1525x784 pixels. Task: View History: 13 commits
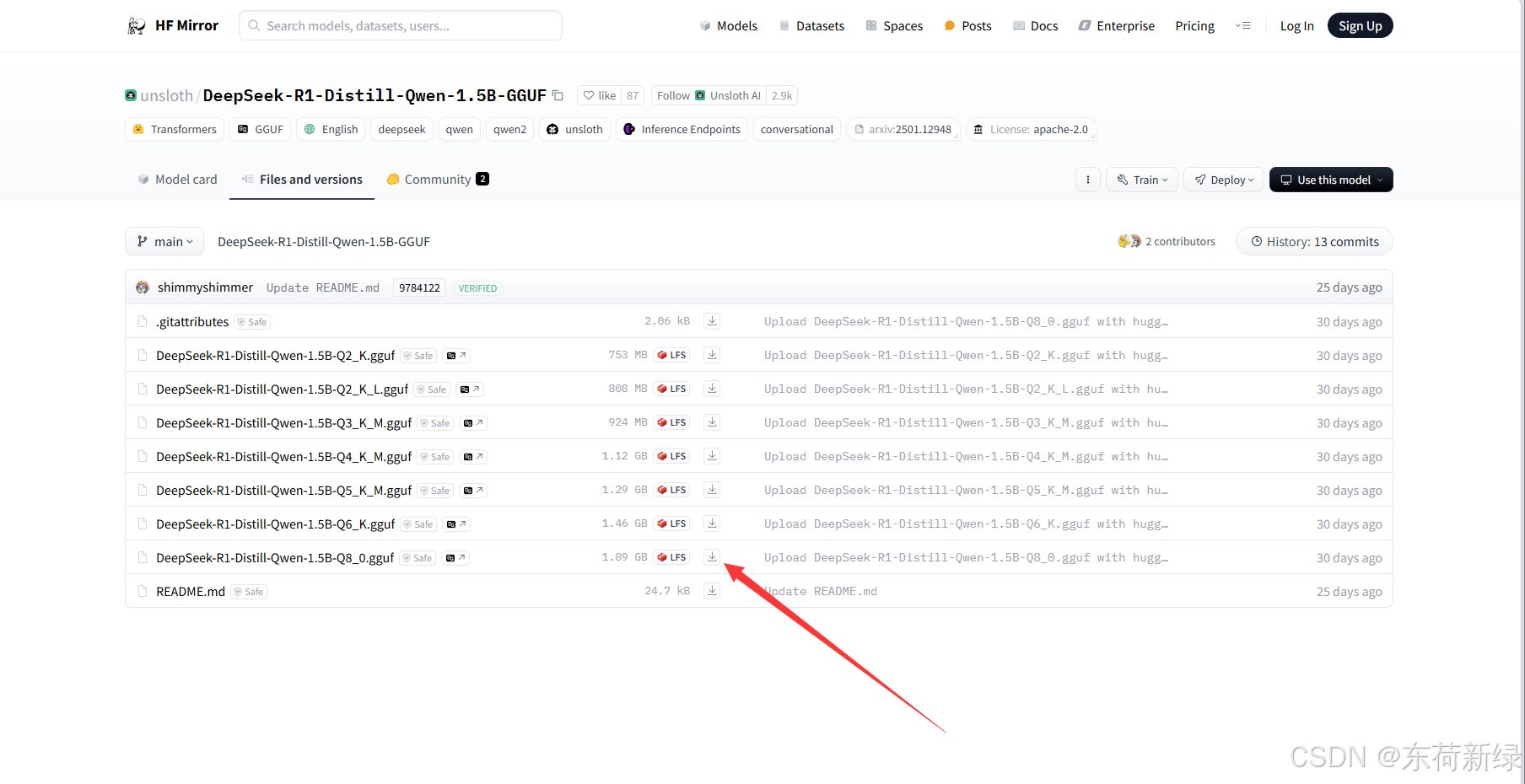[x=1314, y=242]
